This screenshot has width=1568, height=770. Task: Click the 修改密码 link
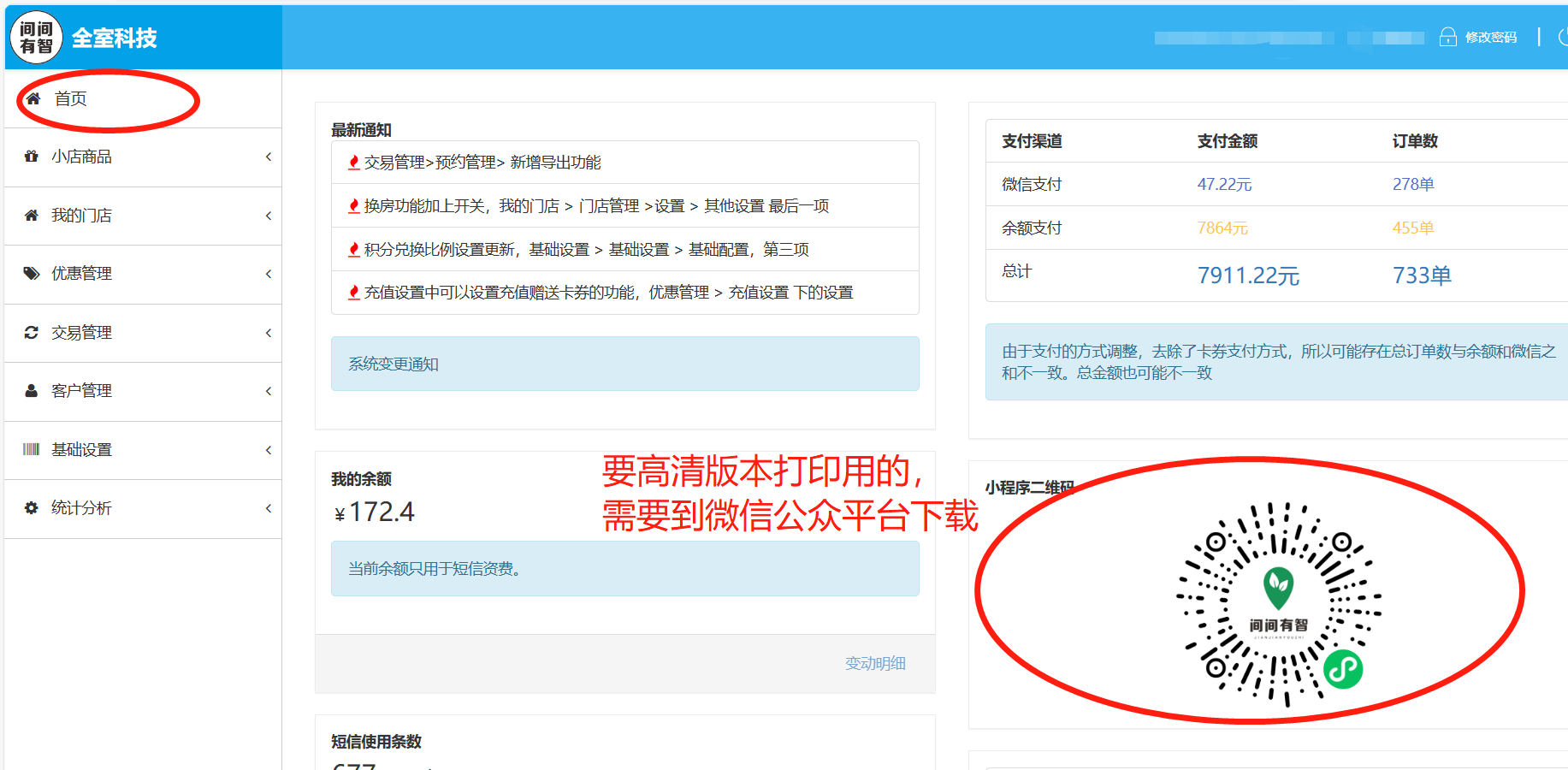click(x=1491, y=37)
